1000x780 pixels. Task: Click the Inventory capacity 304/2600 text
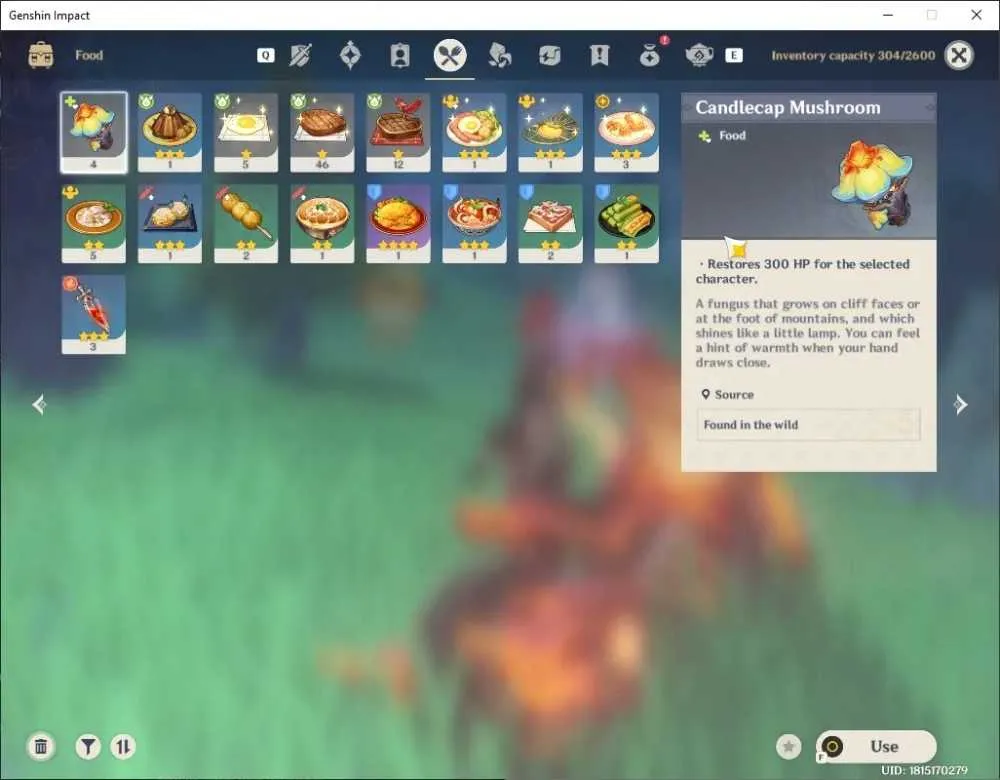pos(853,55)
